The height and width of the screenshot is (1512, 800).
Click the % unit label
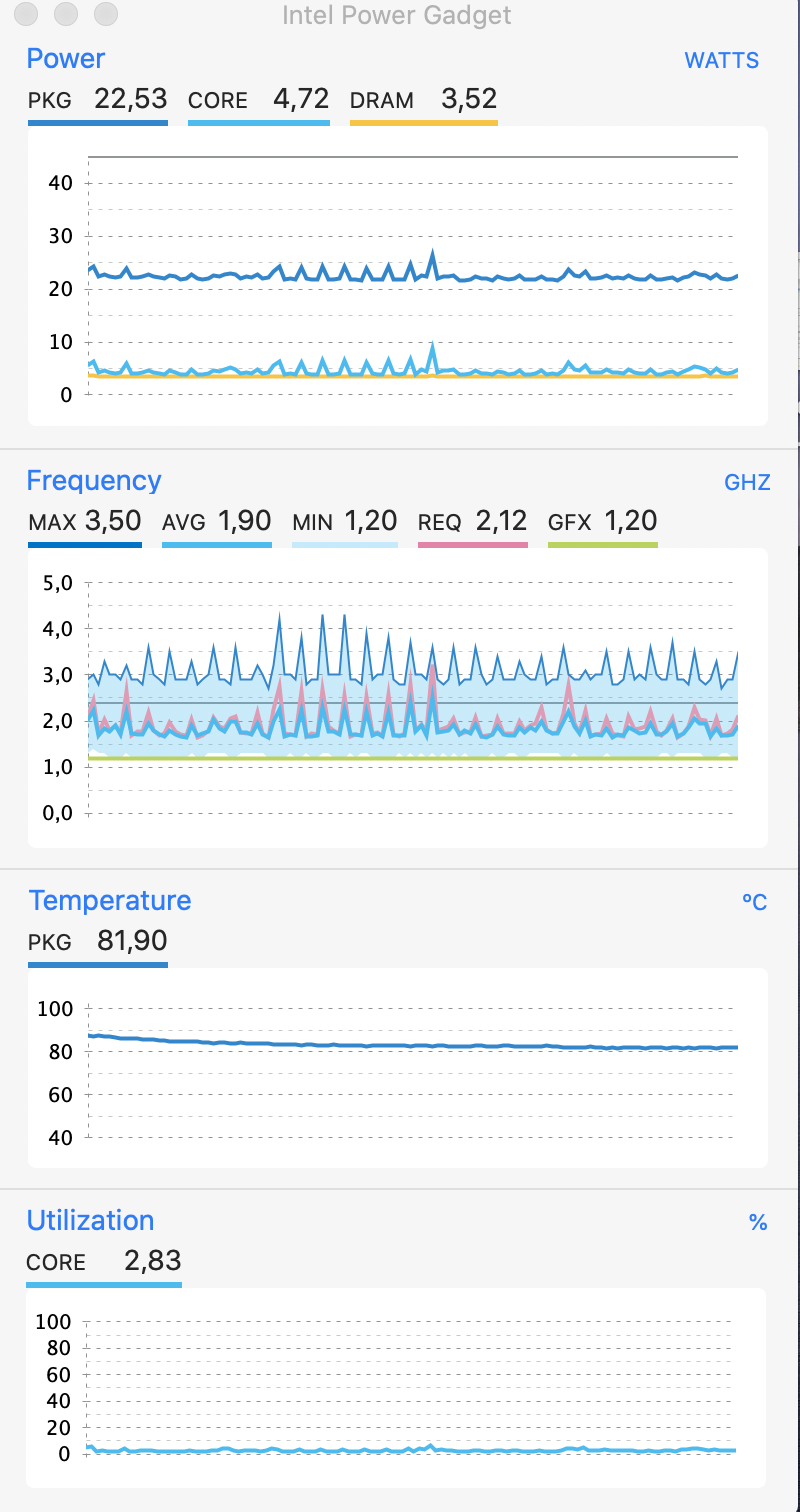pos(758,1222)
